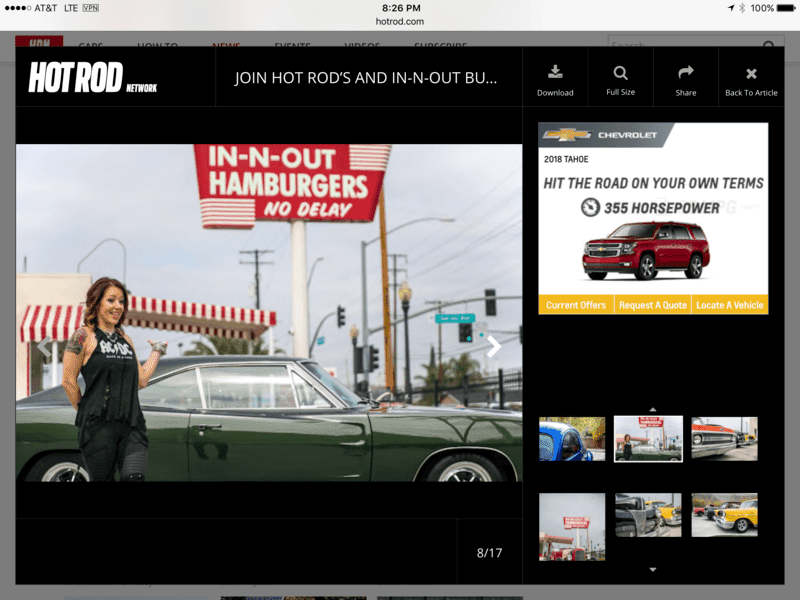Image resolution: width=800 pixels, height=600 pixels.
Task: Tap the 8:26 PM clock
Action: [x=401, y=8]
